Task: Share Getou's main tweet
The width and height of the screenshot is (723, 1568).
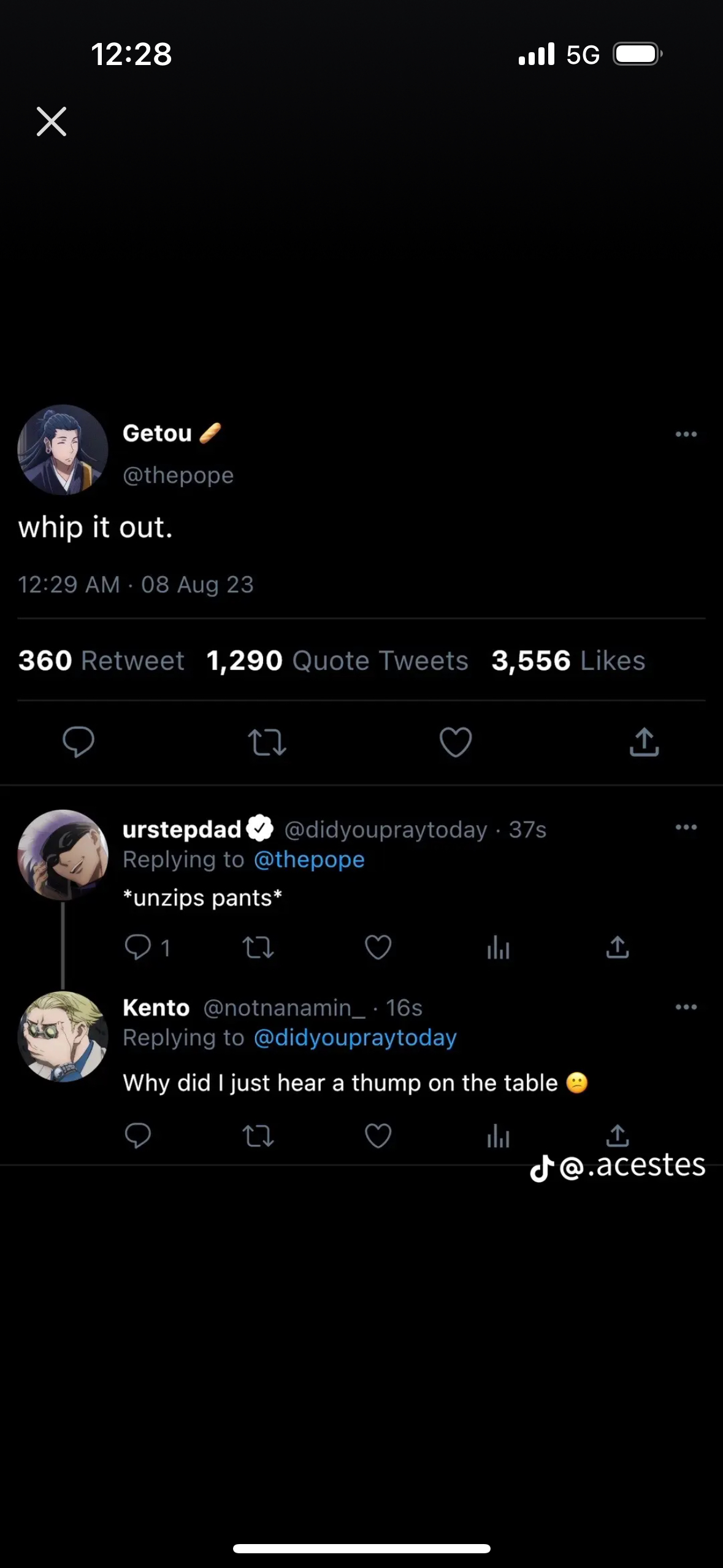Action: pyautogui.click(x=644, y=742)
